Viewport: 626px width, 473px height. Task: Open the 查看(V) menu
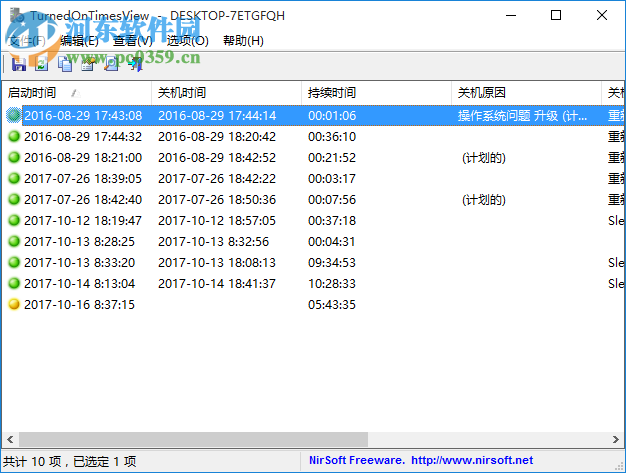(133, 40)
